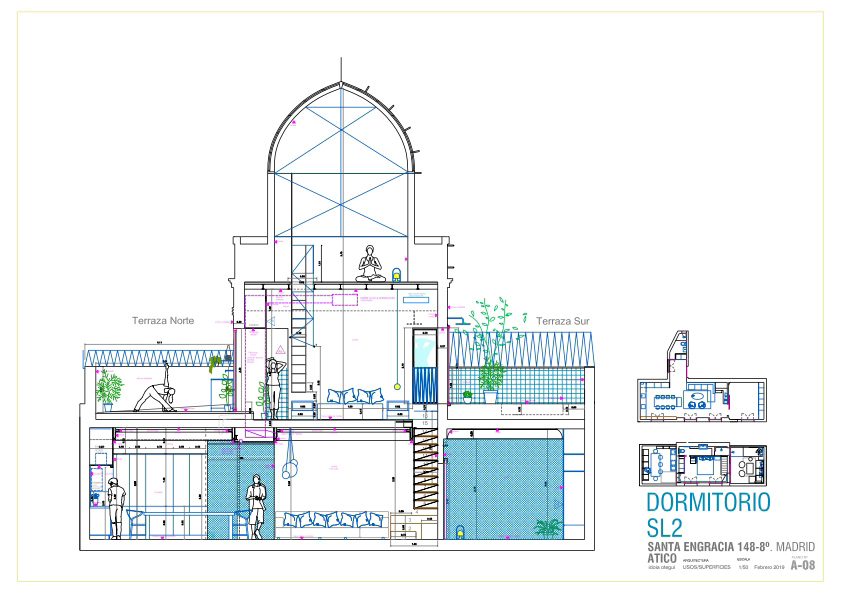
Task: Click the standing man holding a phone
Action: click(257, 507)
